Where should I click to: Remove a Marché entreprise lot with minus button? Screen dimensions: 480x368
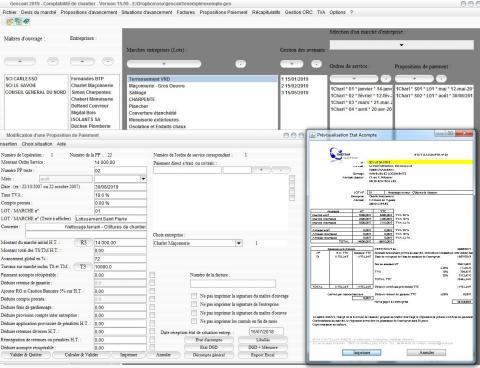[241, 64]
